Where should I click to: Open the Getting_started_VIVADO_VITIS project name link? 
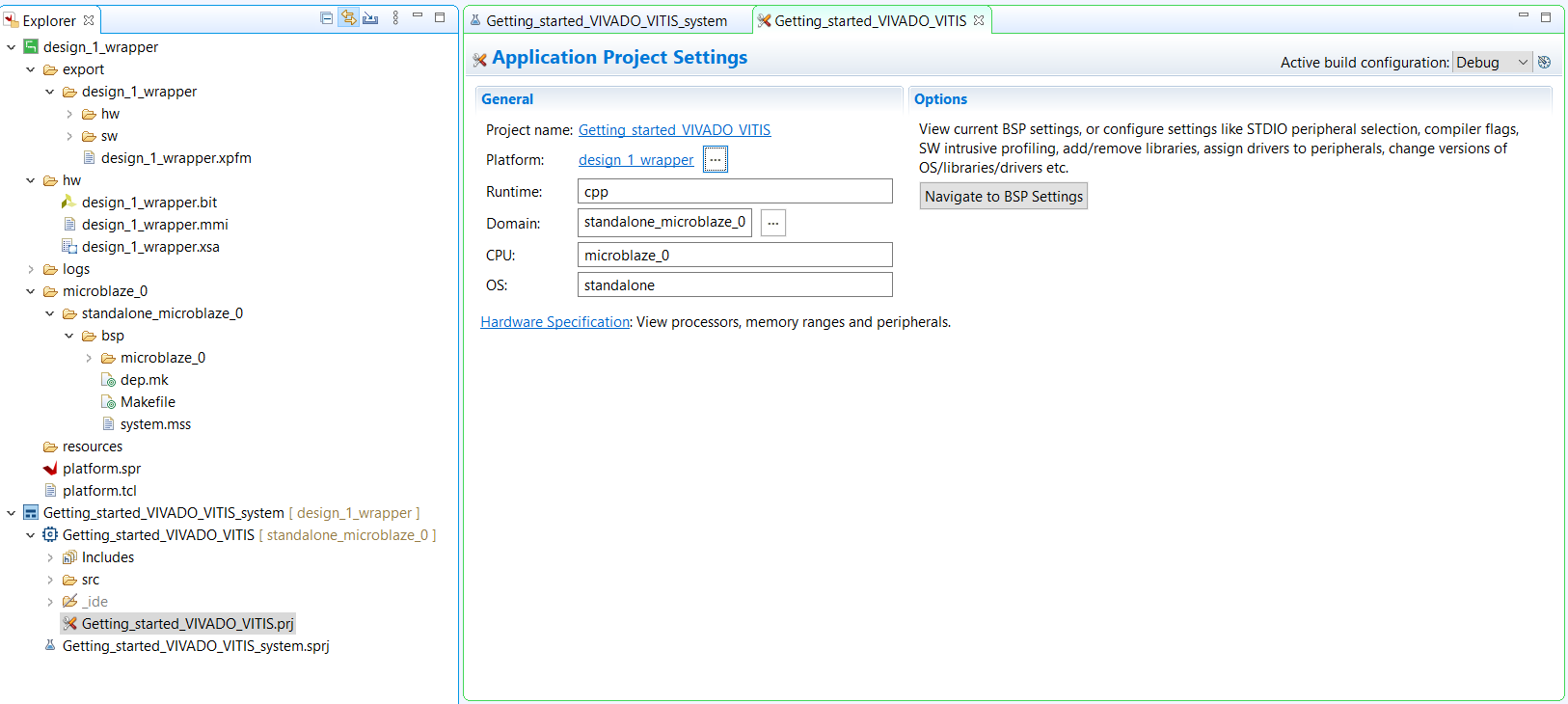[x=674, y=130]
